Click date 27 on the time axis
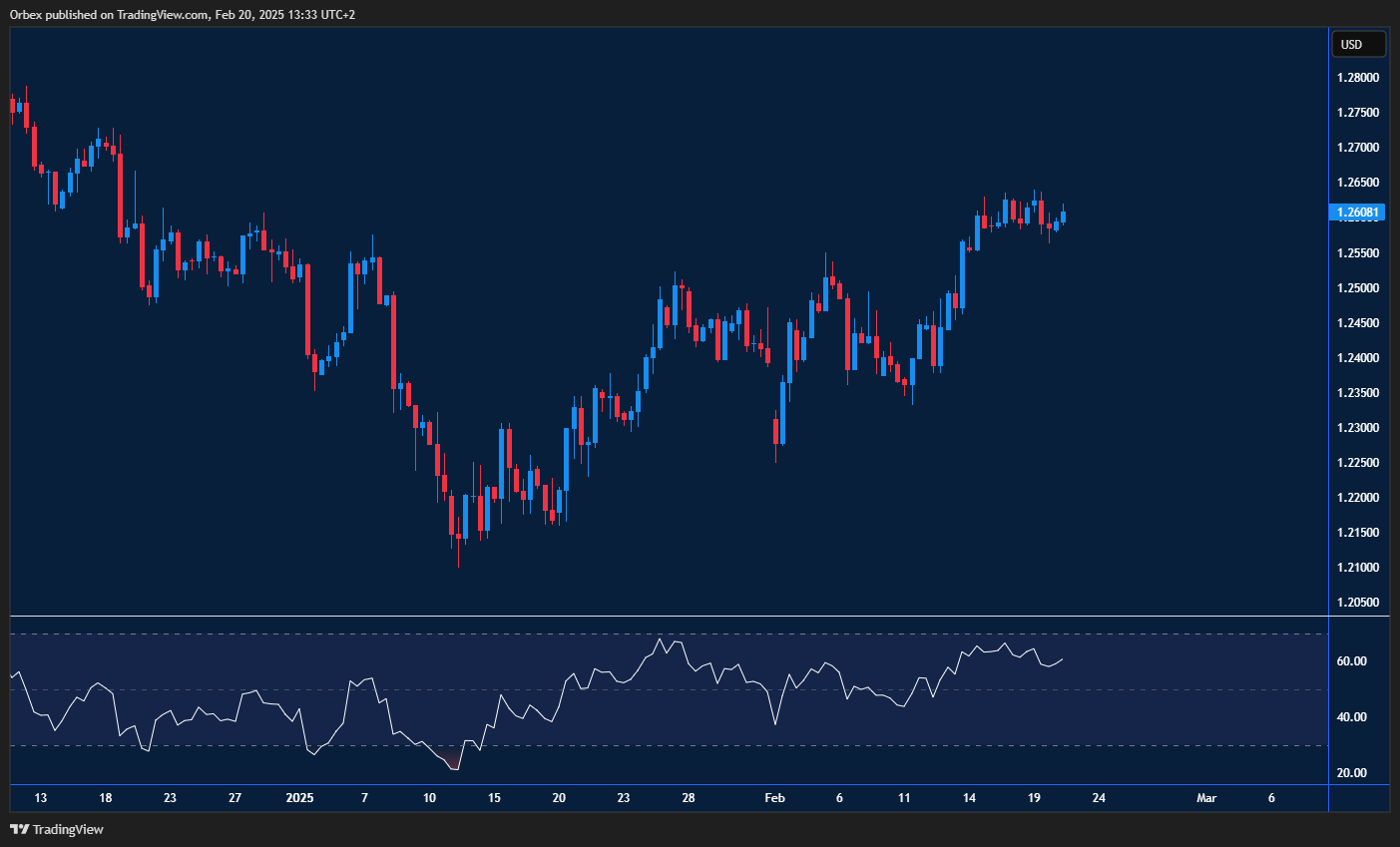Image resolution: width=1400 pixels, height=847 pixels. point(234,798)
